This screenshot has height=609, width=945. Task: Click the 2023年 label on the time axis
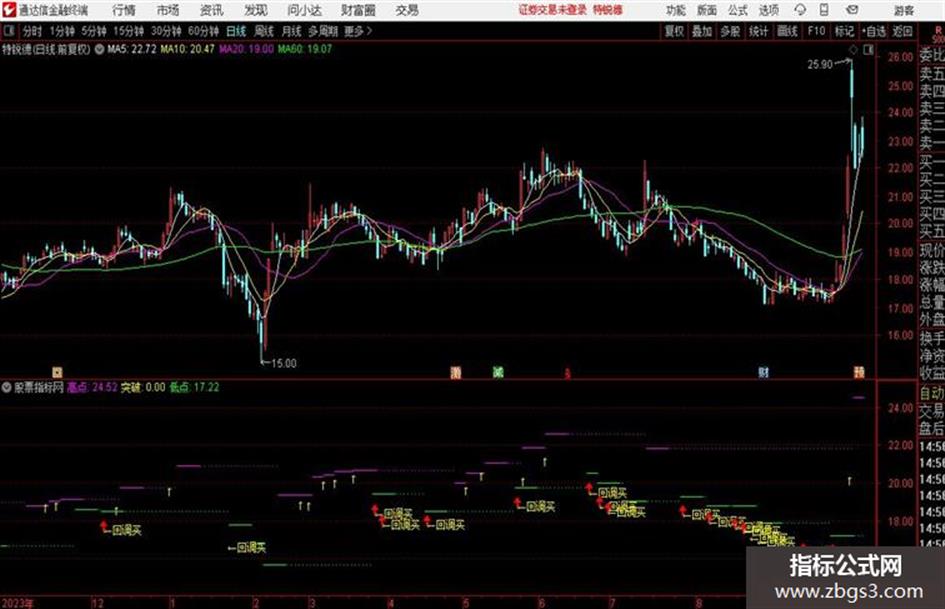18,603
